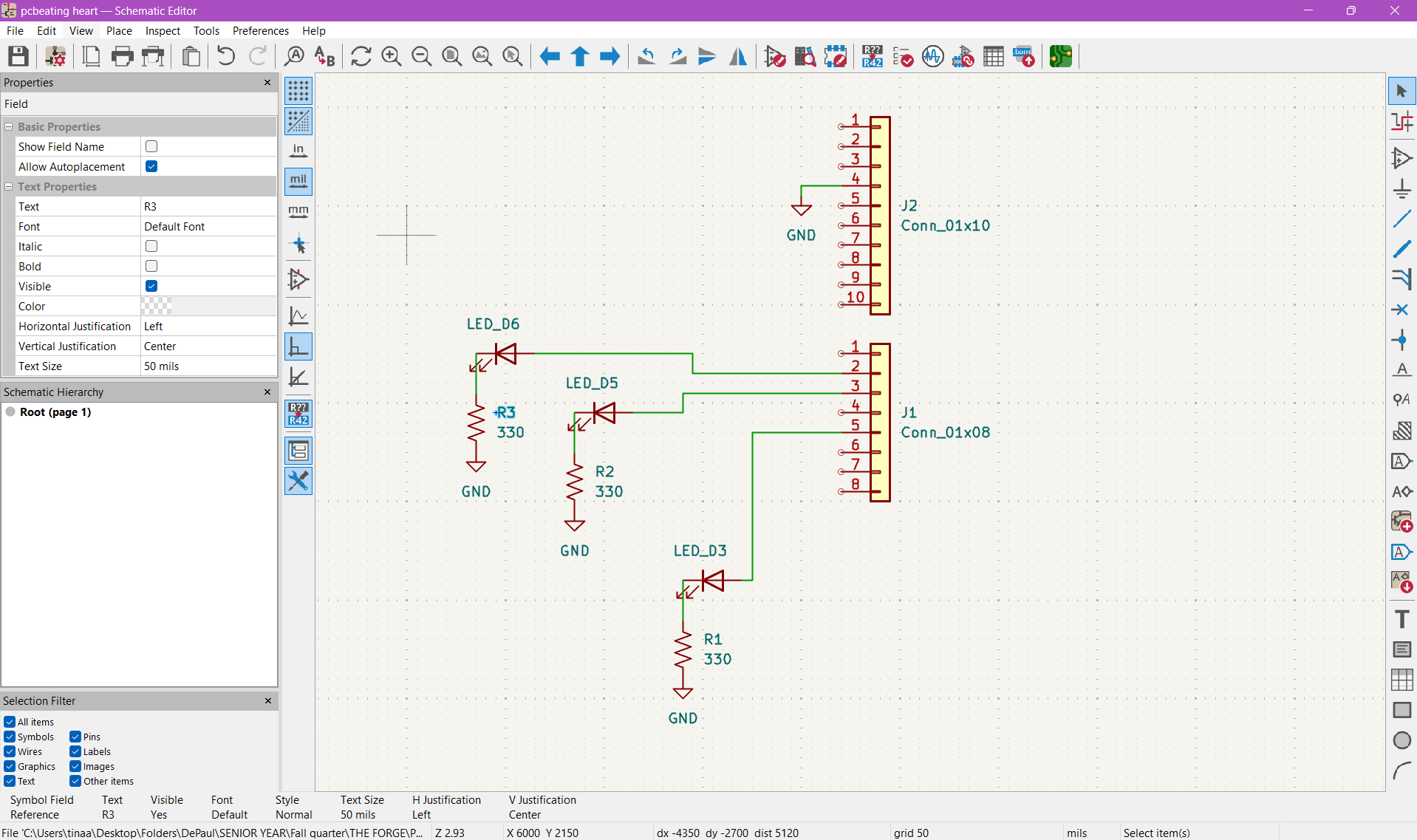Select the Add Wire tool
Image resolution: width=1417 pixels, height=840 pixels.
pos(1401,219)
